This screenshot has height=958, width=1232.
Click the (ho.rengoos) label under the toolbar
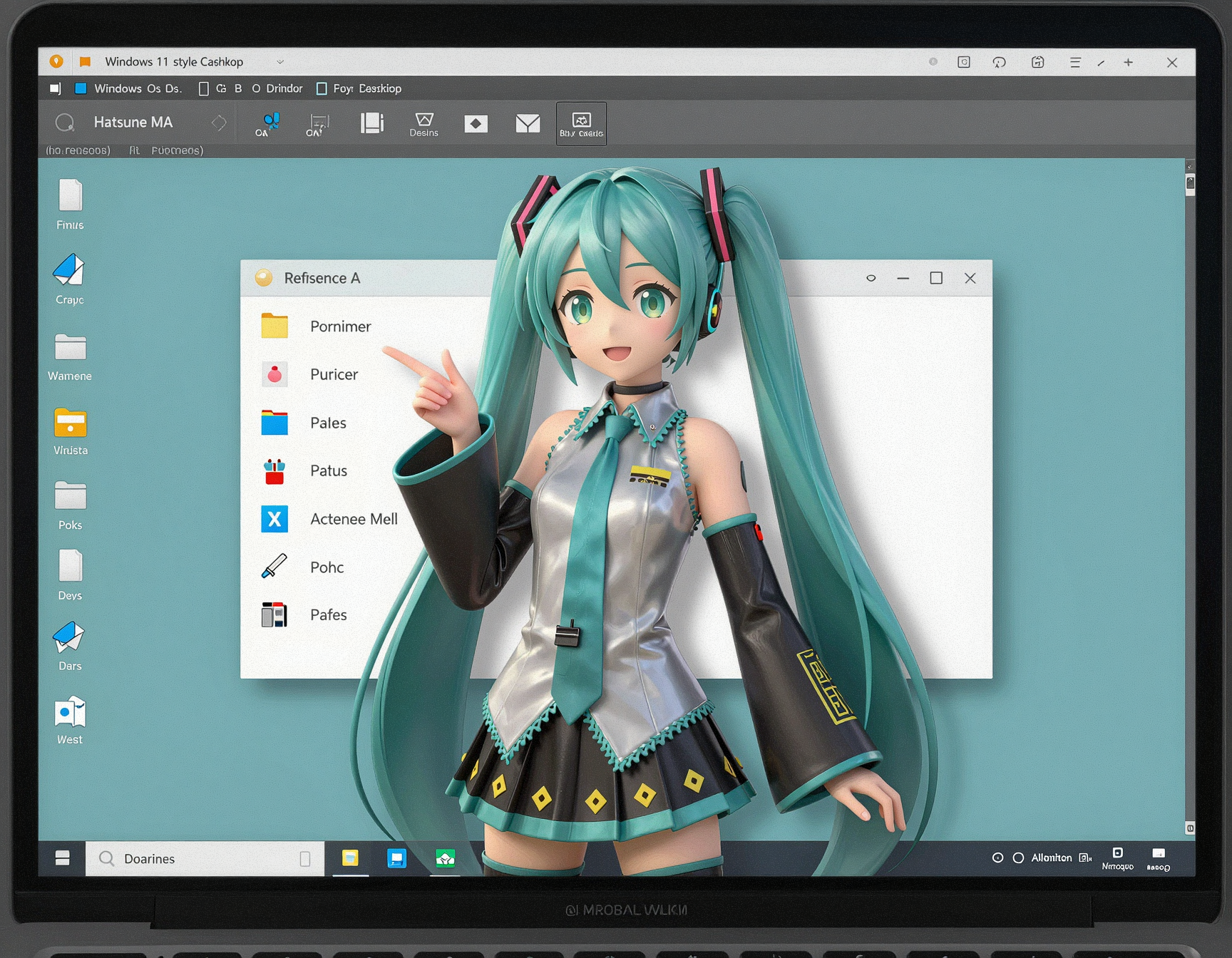78,150
